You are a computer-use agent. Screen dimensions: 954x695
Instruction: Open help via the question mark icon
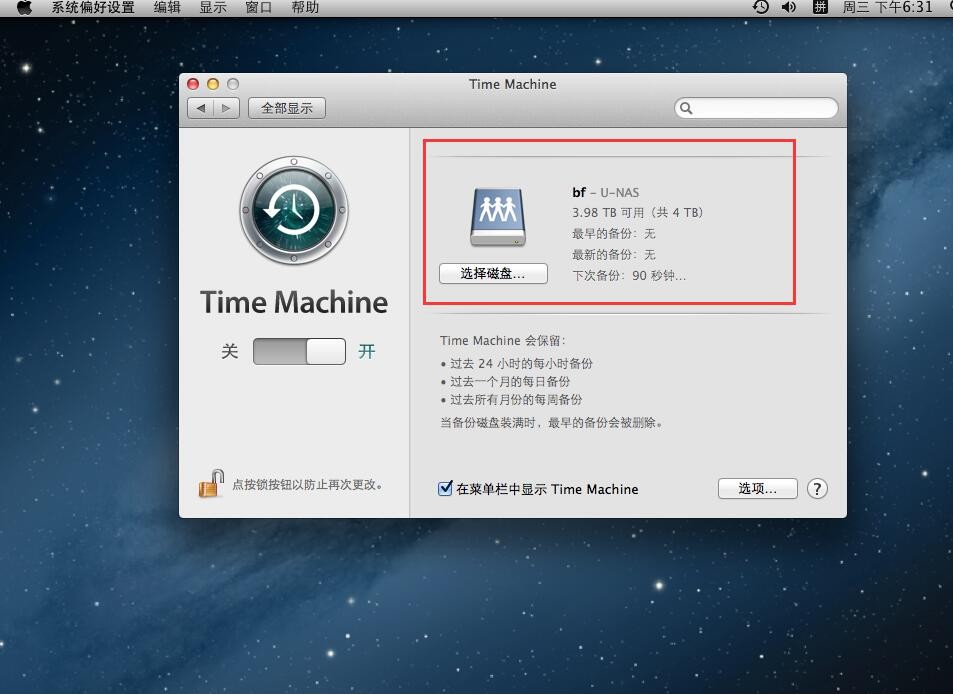point(817,489)
